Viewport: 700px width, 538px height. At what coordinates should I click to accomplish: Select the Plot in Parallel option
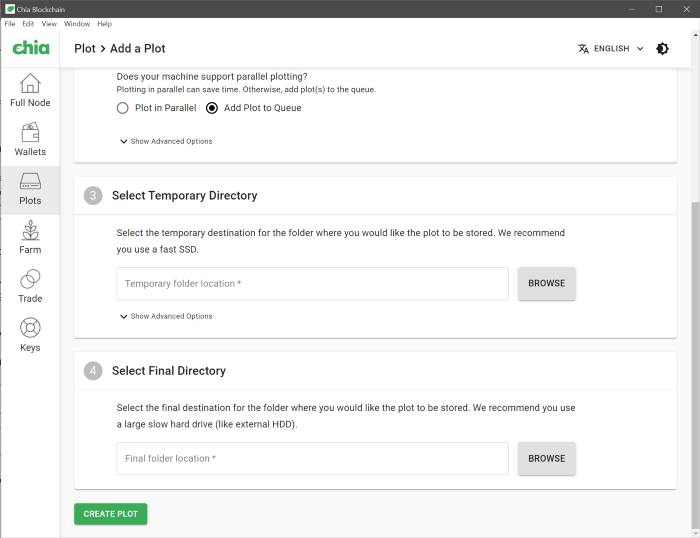point(123,108)
